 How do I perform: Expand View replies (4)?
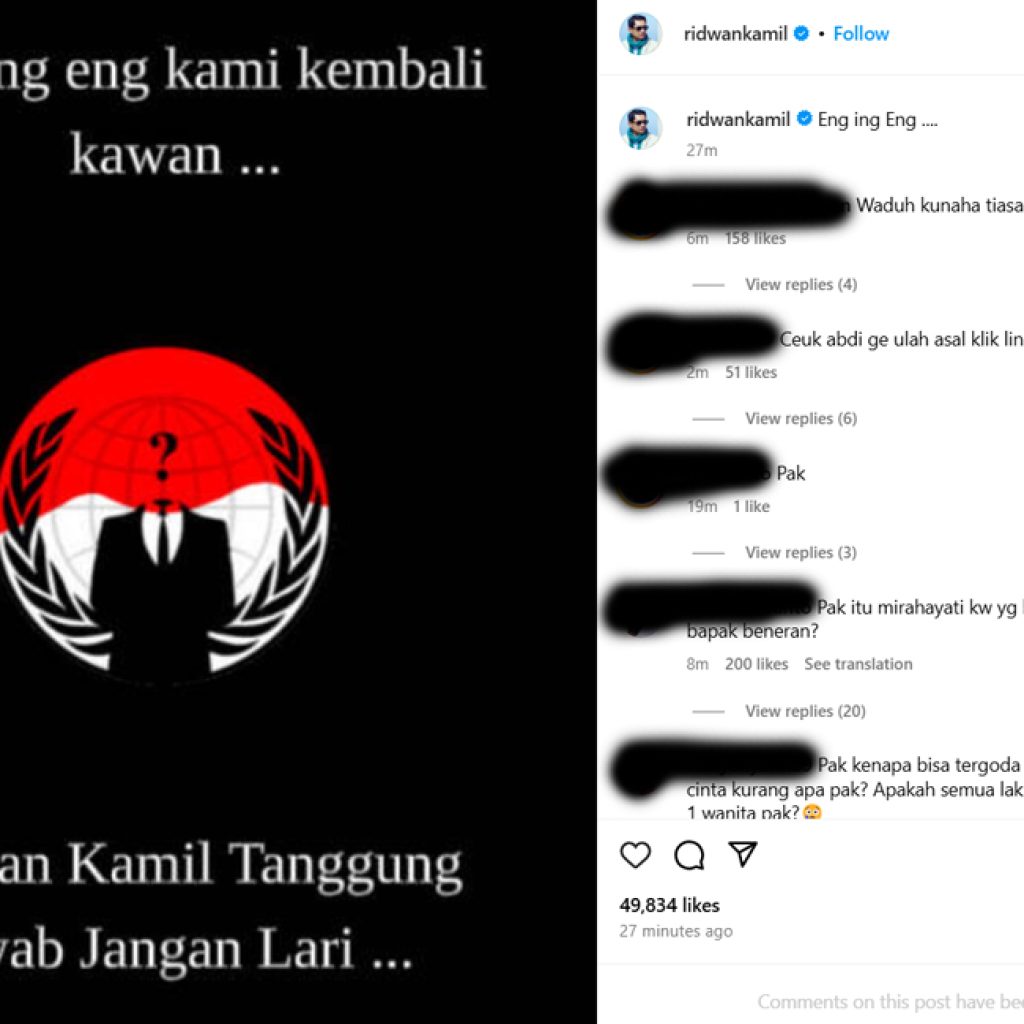801,285
